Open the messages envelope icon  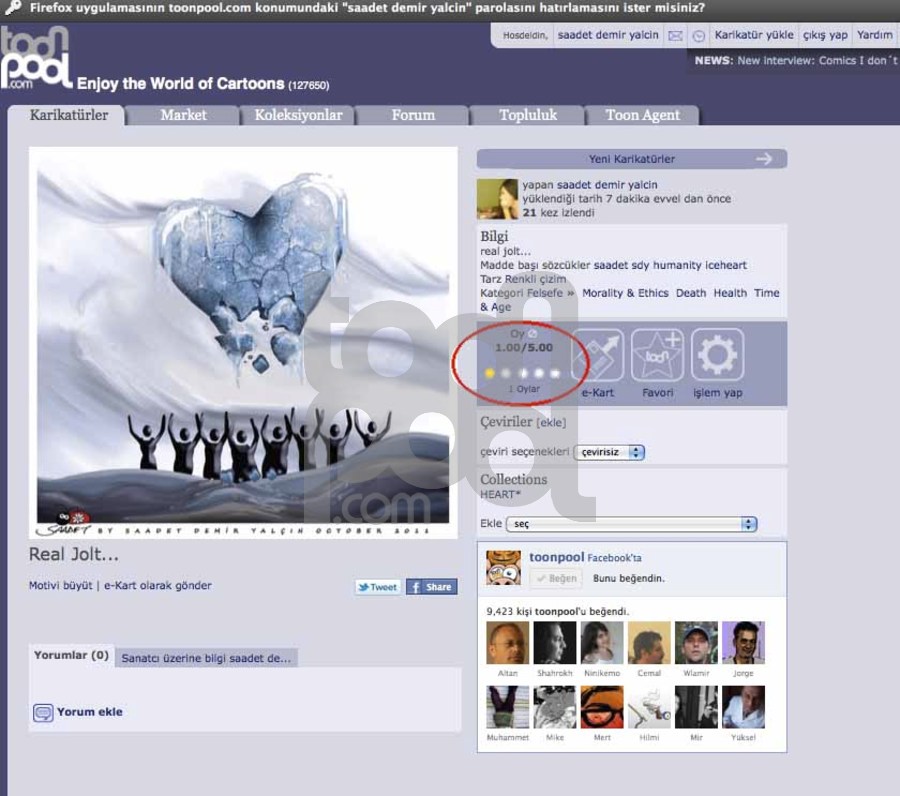click(676, 36)
